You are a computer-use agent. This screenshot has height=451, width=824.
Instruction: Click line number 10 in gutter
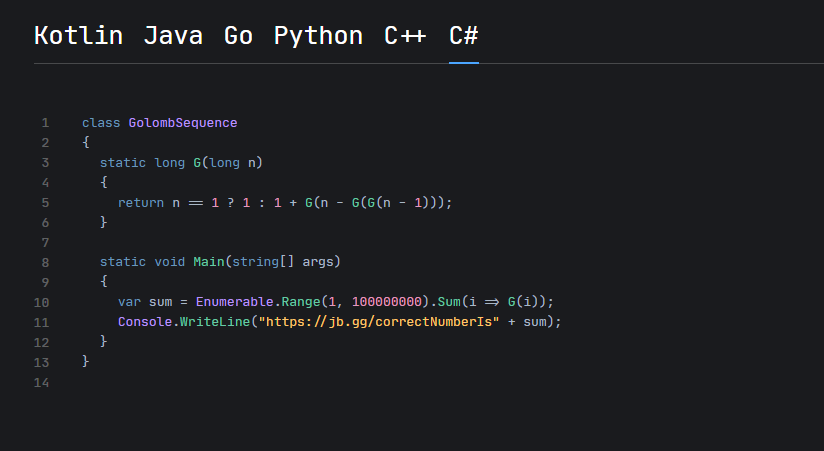pos(42,303)
